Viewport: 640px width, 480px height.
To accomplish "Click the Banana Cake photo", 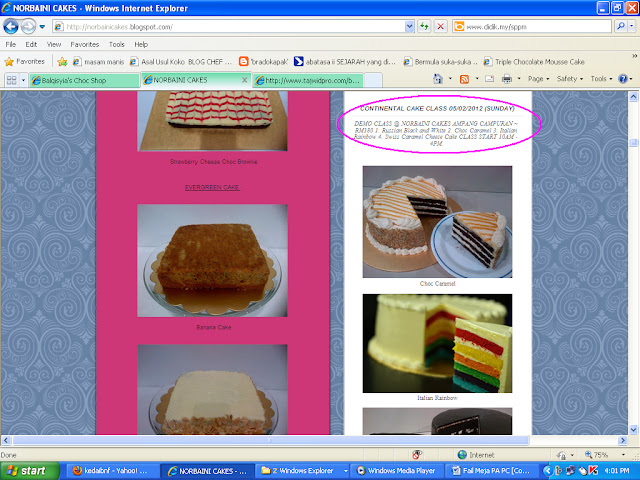I will coord(212,260).
